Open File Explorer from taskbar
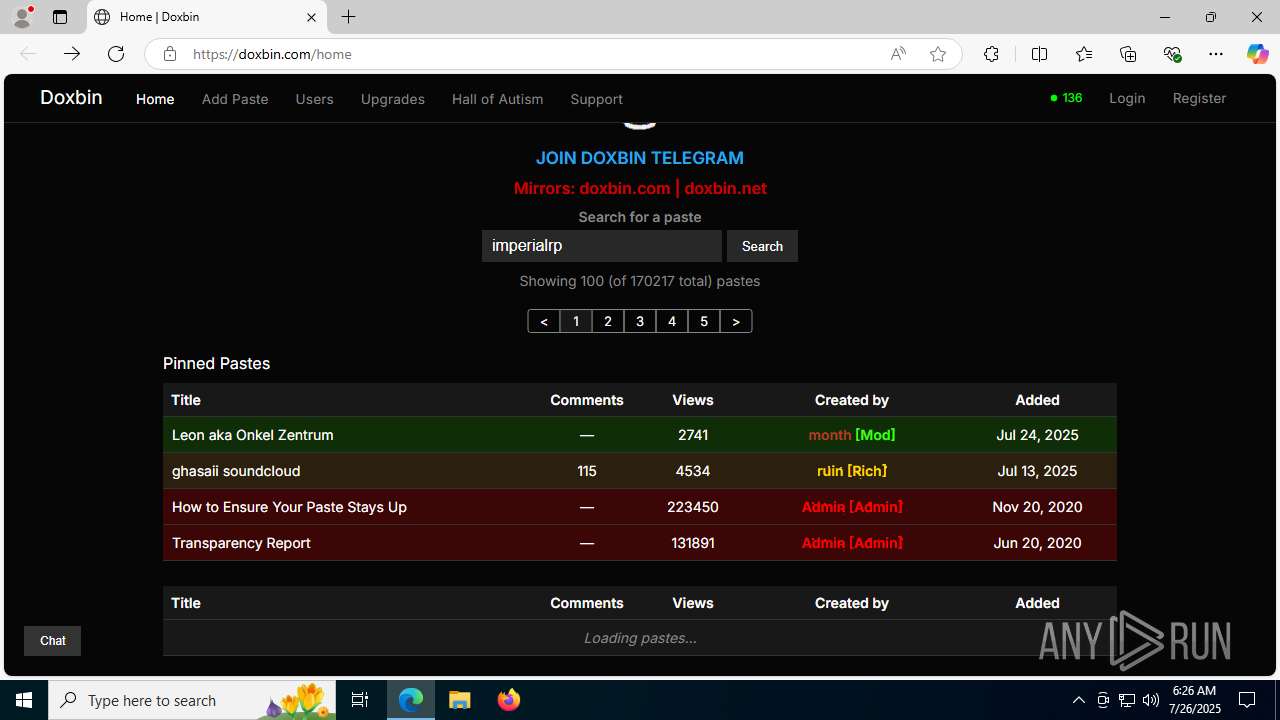The width and height of the screenshot is (1280, 720). click(x=460, y=700)
